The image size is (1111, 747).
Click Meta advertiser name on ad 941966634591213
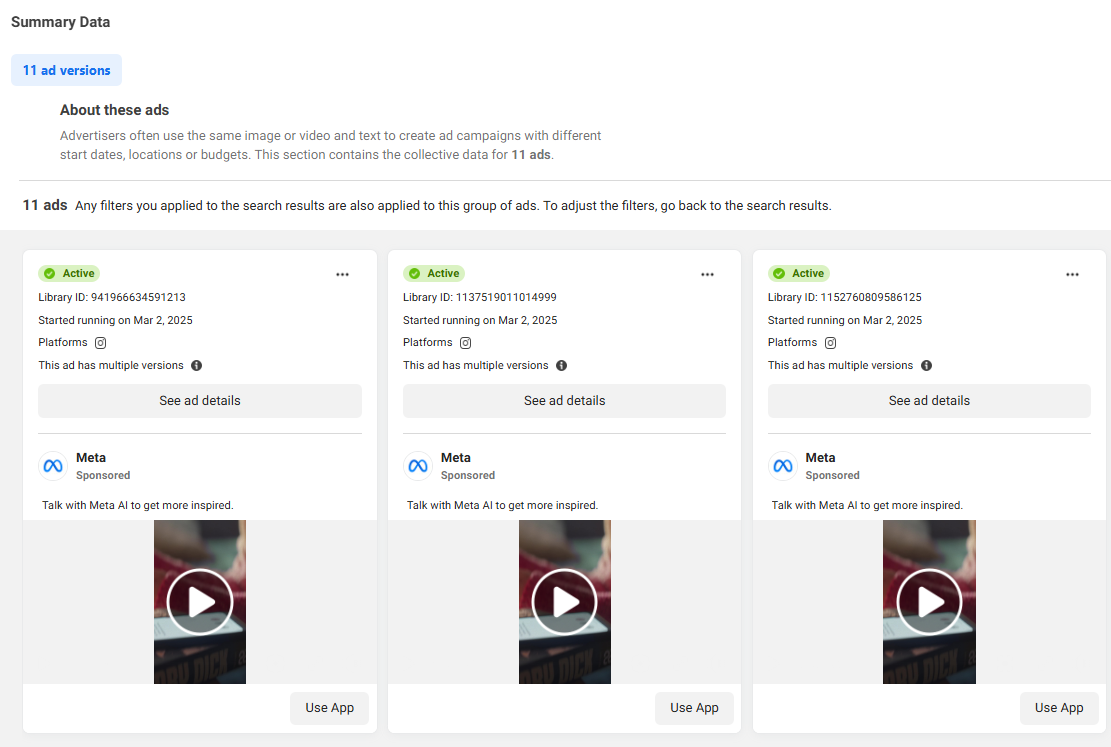point(91,458)
